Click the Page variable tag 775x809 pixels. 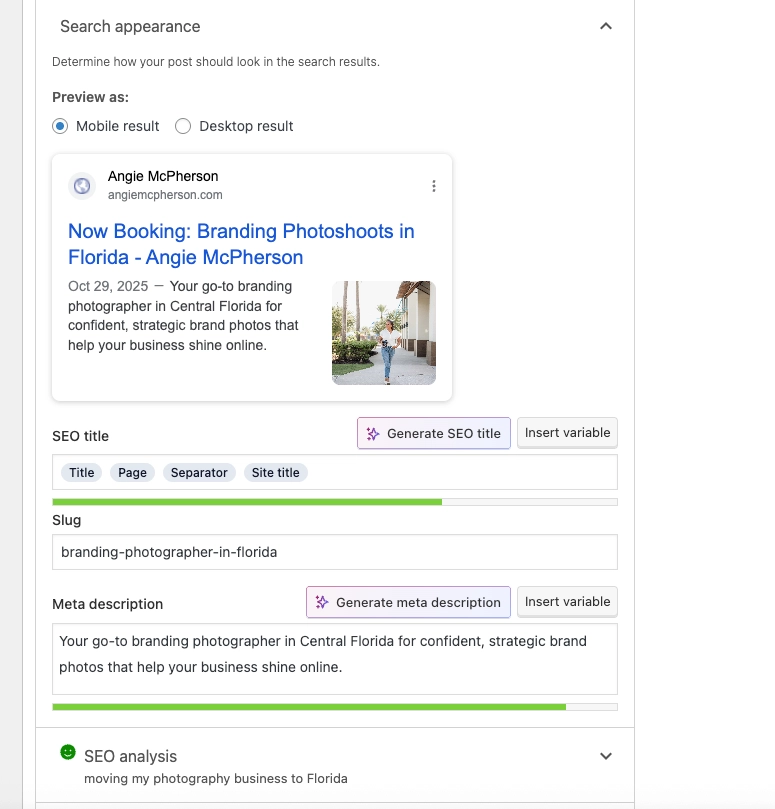coord(132,473)
